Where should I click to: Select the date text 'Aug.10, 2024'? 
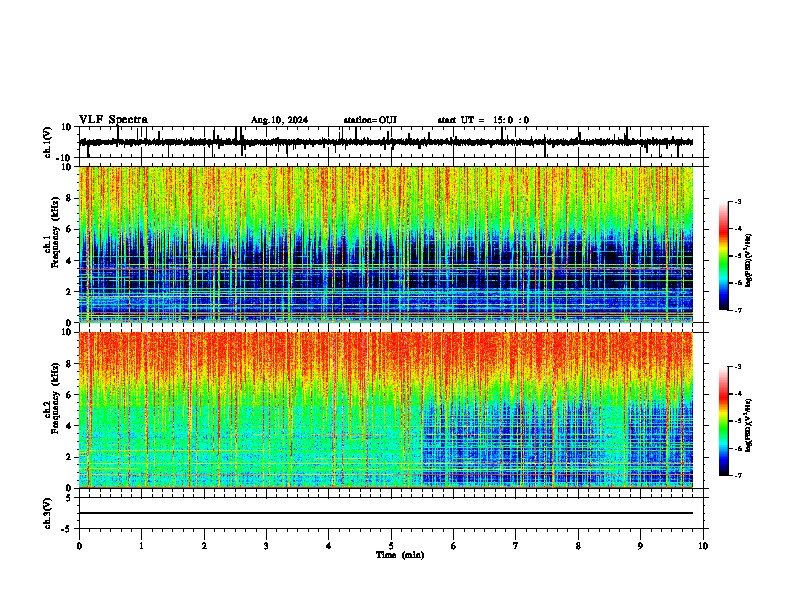coord(279,120)
